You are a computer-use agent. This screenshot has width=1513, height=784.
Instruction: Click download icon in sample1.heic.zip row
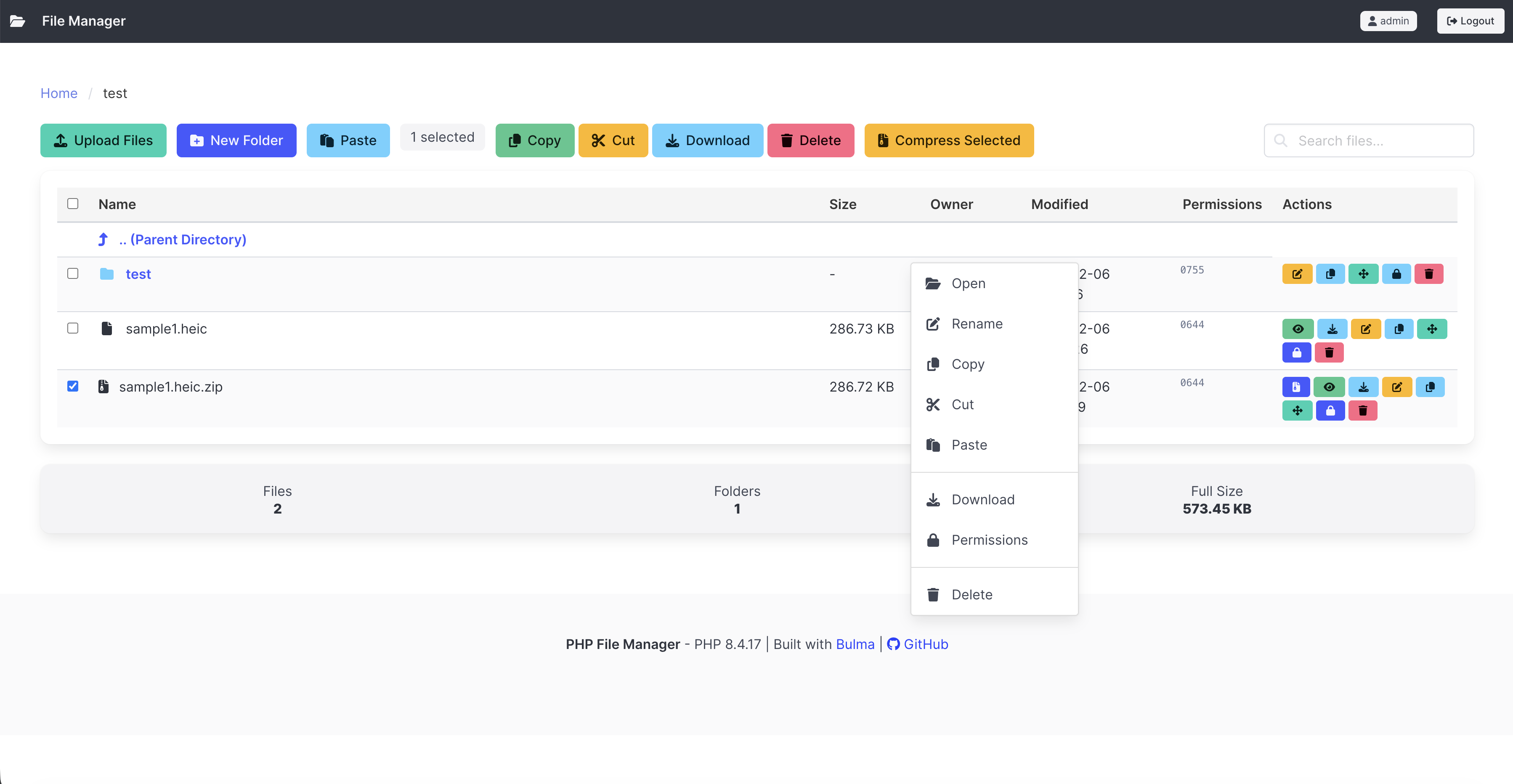click(x=1363, y=387)
